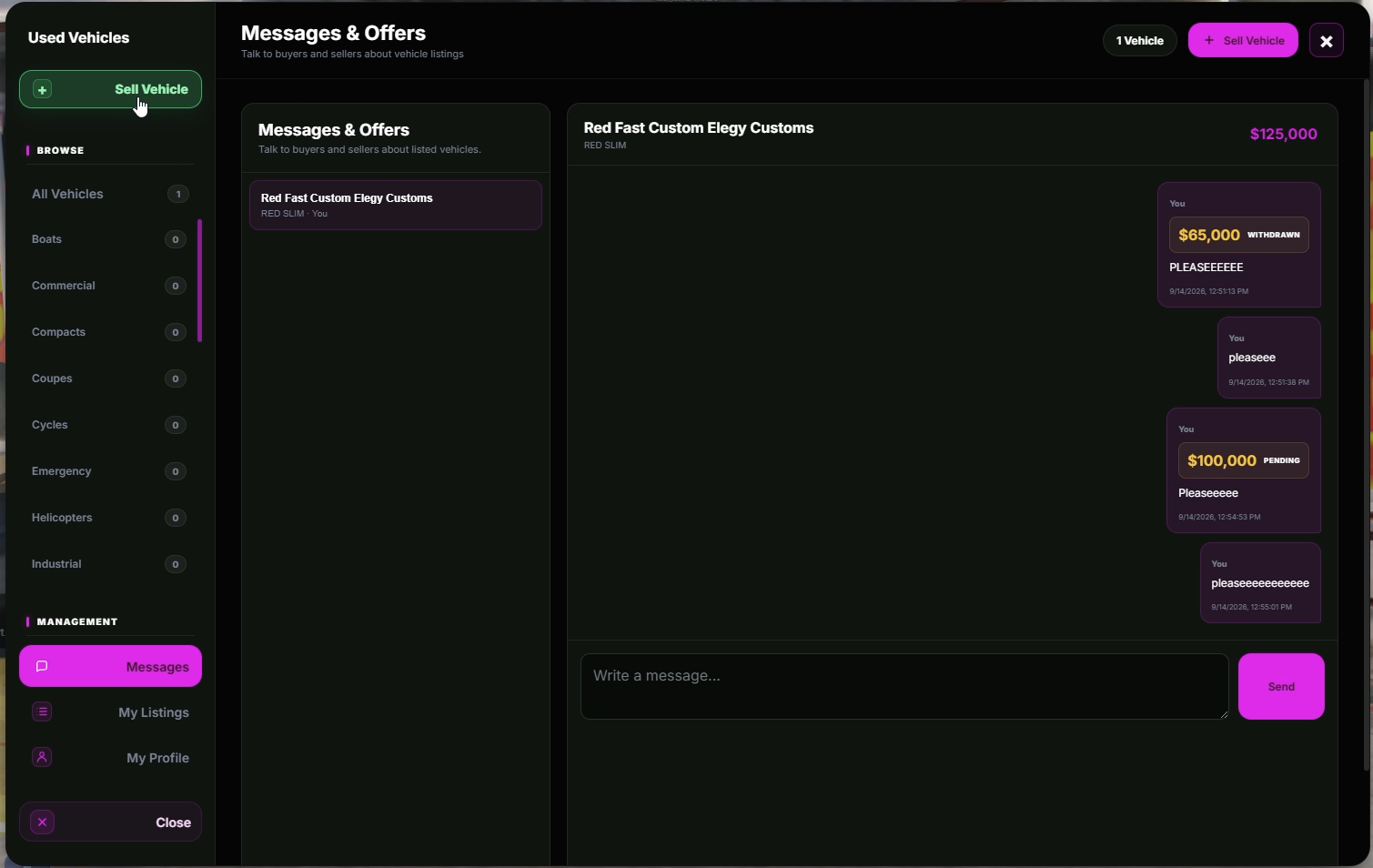Click the plus icon in sidebar Sell Vehicle
Screen dimensions: 1373x868
click(x=42, y=89)
